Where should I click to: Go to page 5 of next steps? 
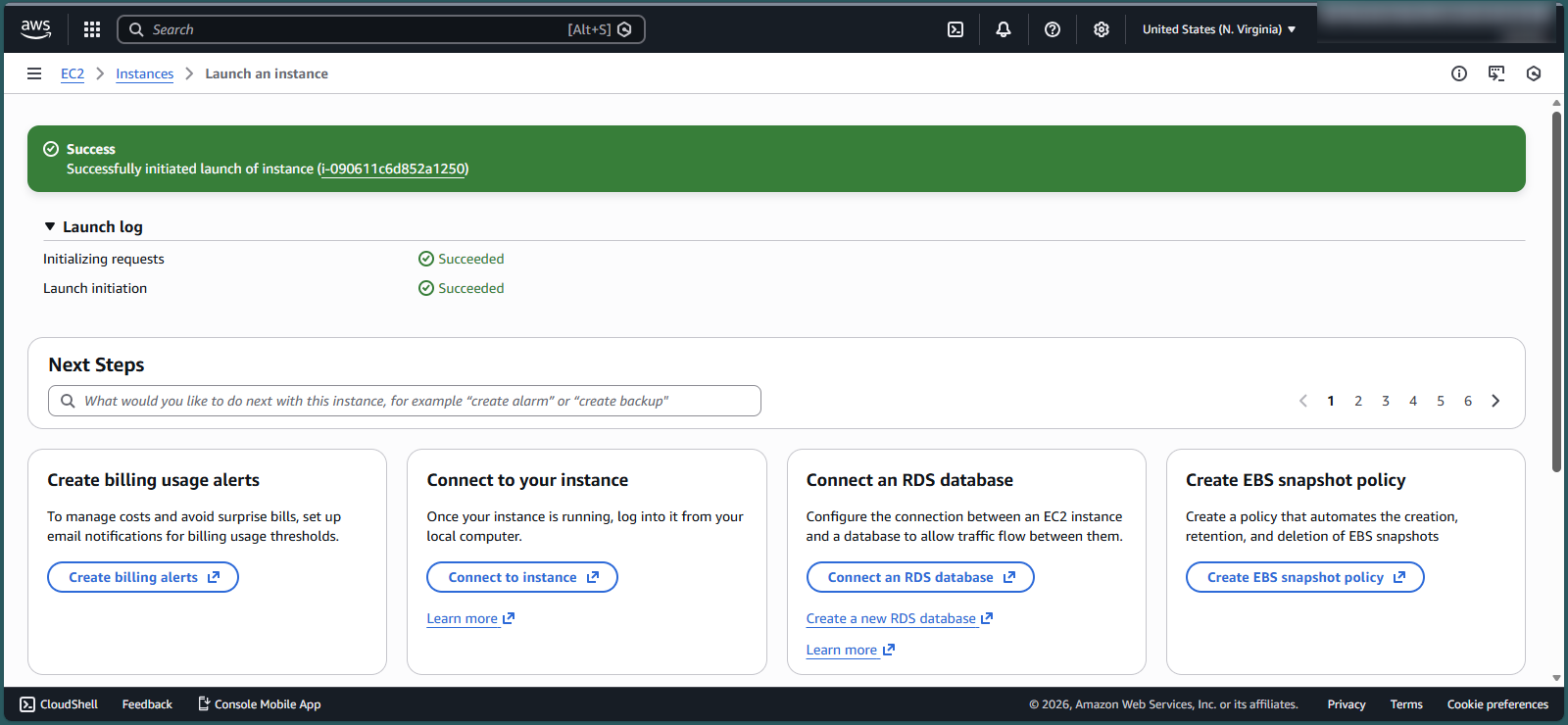click(1441, 401)
